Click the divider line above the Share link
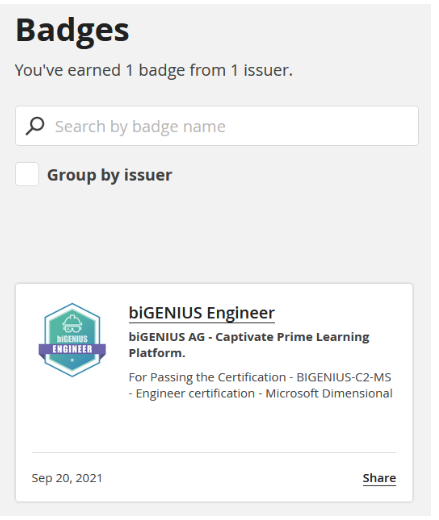The width and height of the screenshot is (439, 520). pyautogui.click(x=214, y=452)
